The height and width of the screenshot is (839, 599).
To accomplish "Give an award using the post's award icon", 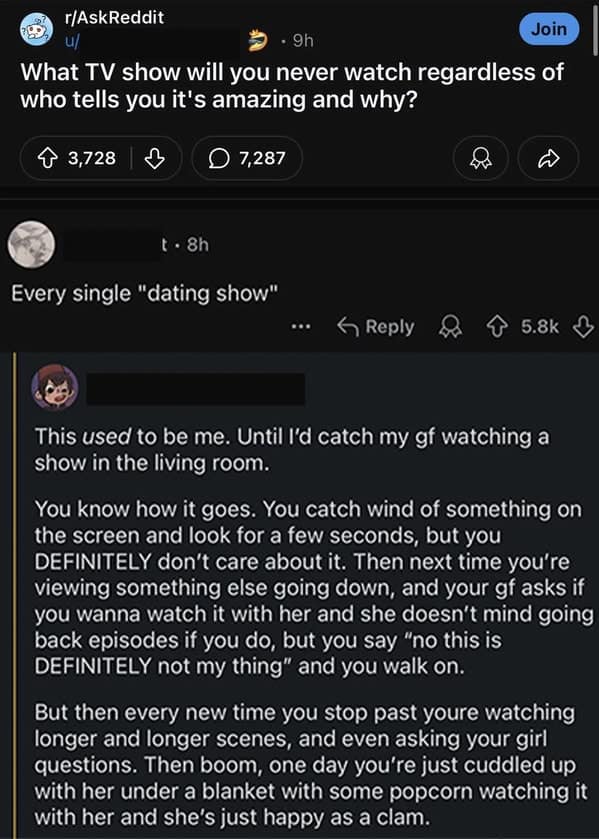I will tap(481, 157).
